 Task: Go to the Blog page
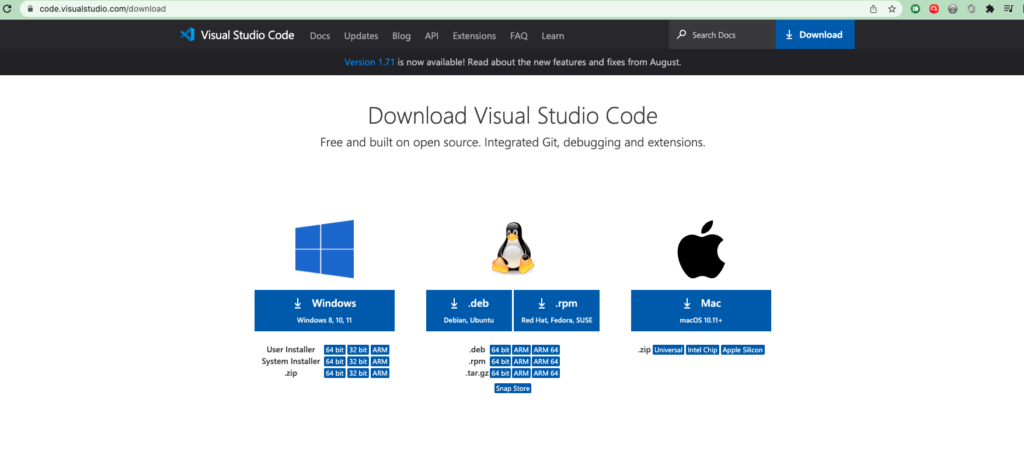(x=402, y=36)
